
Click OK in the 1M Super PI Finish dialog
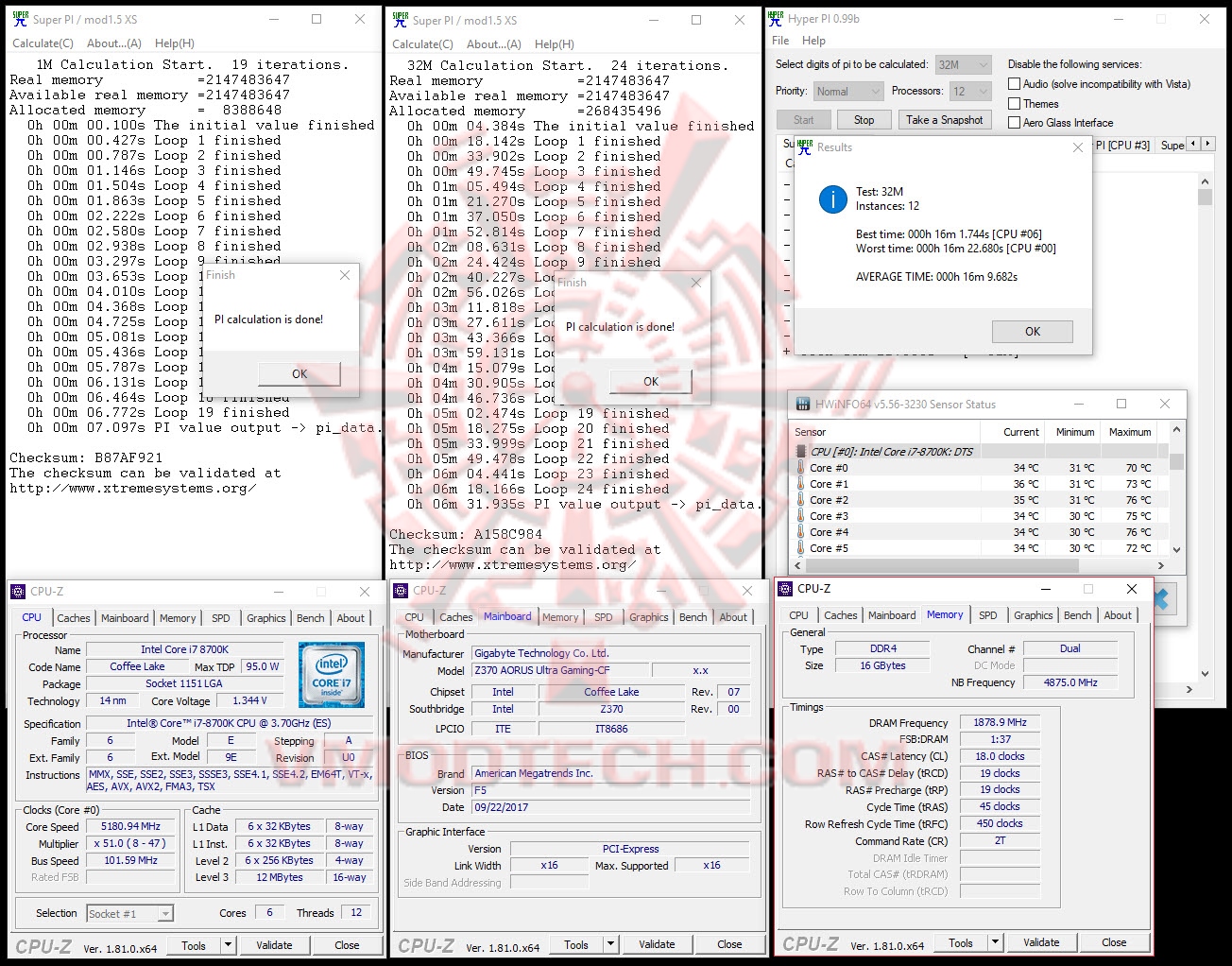(299, 374)
